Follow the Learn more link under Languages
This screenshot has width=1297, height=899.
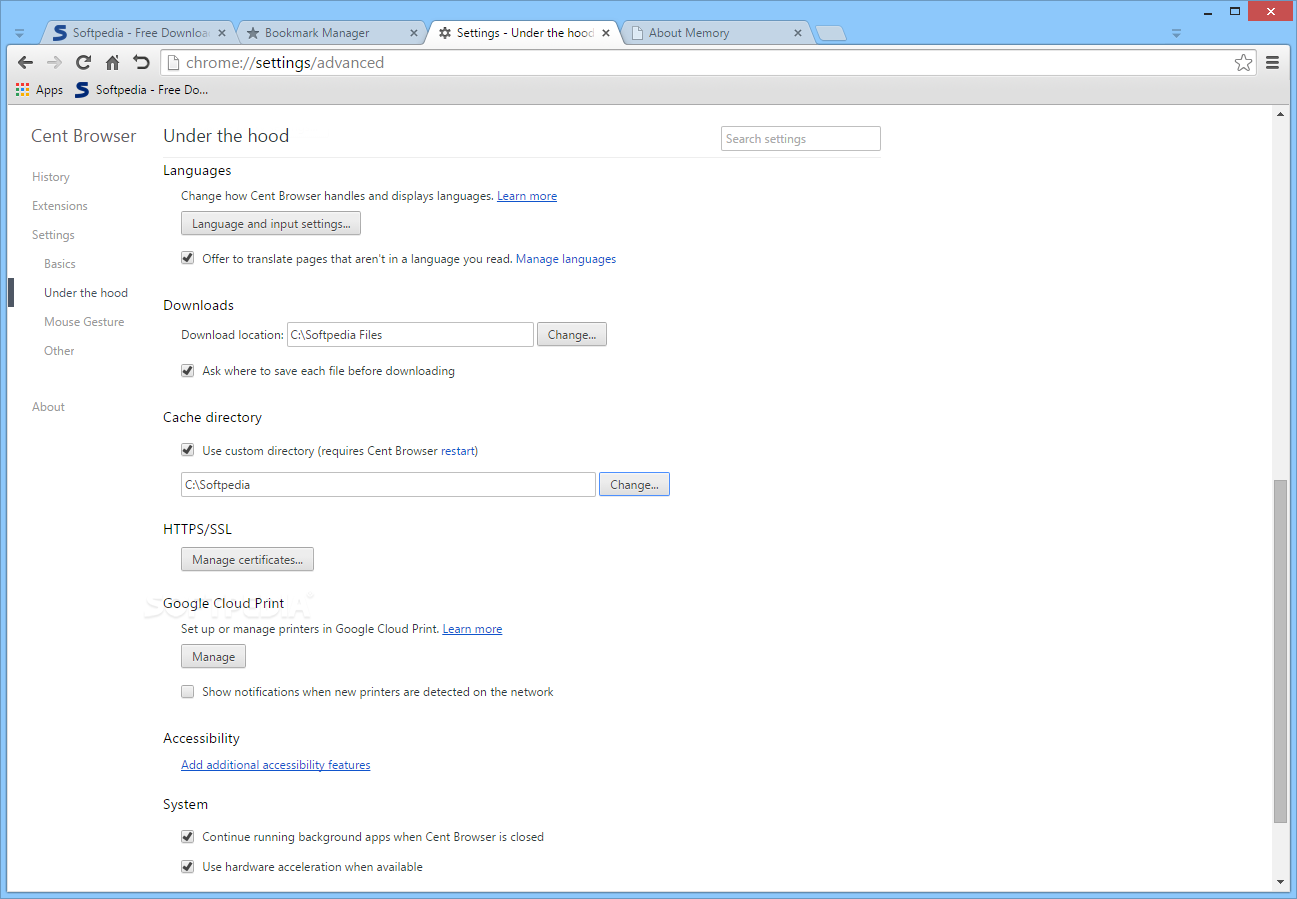[x=527, y=196]
